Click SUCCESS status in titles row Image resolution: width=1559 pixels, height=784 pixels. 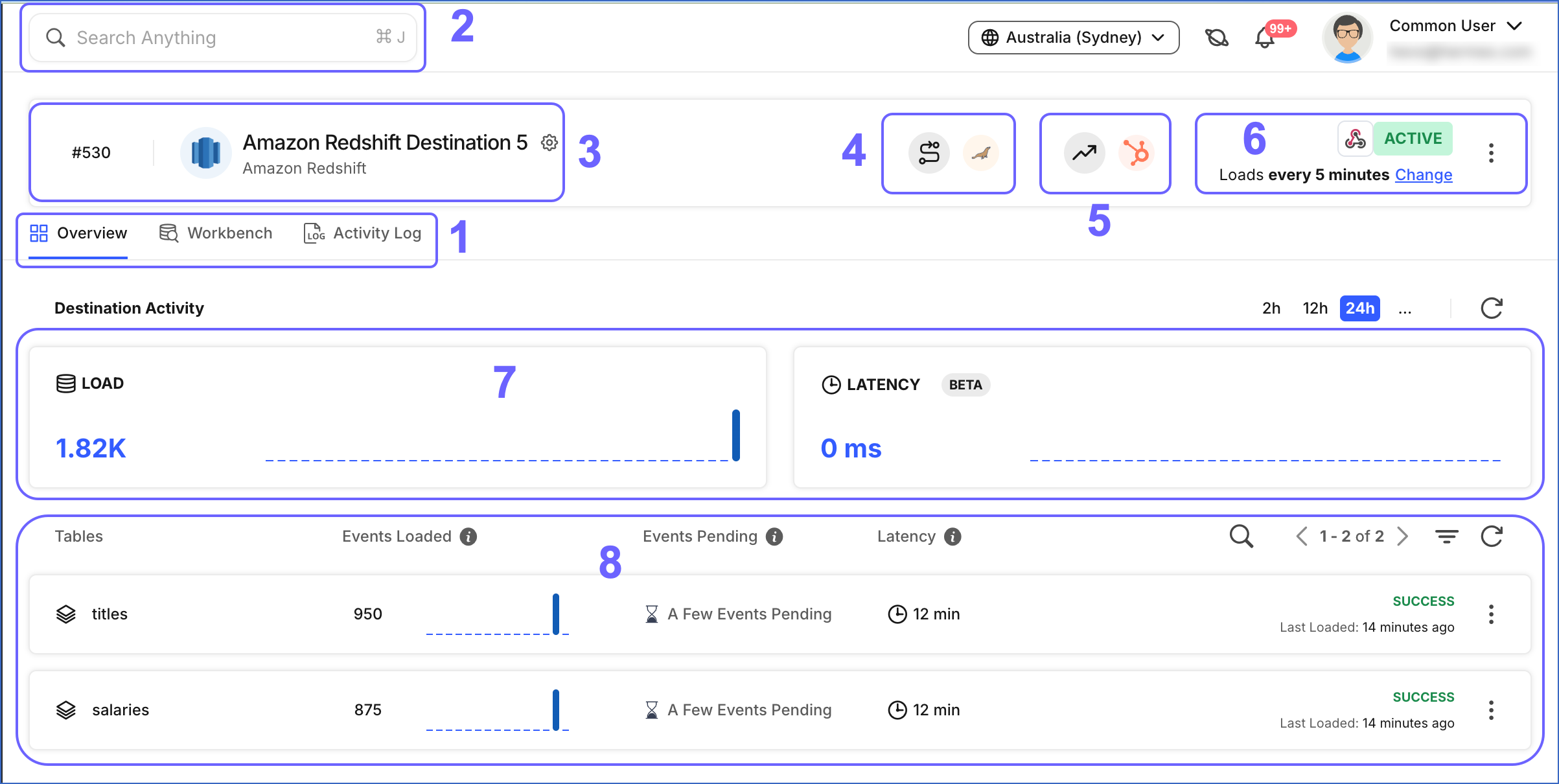[x=1424, y=601]
